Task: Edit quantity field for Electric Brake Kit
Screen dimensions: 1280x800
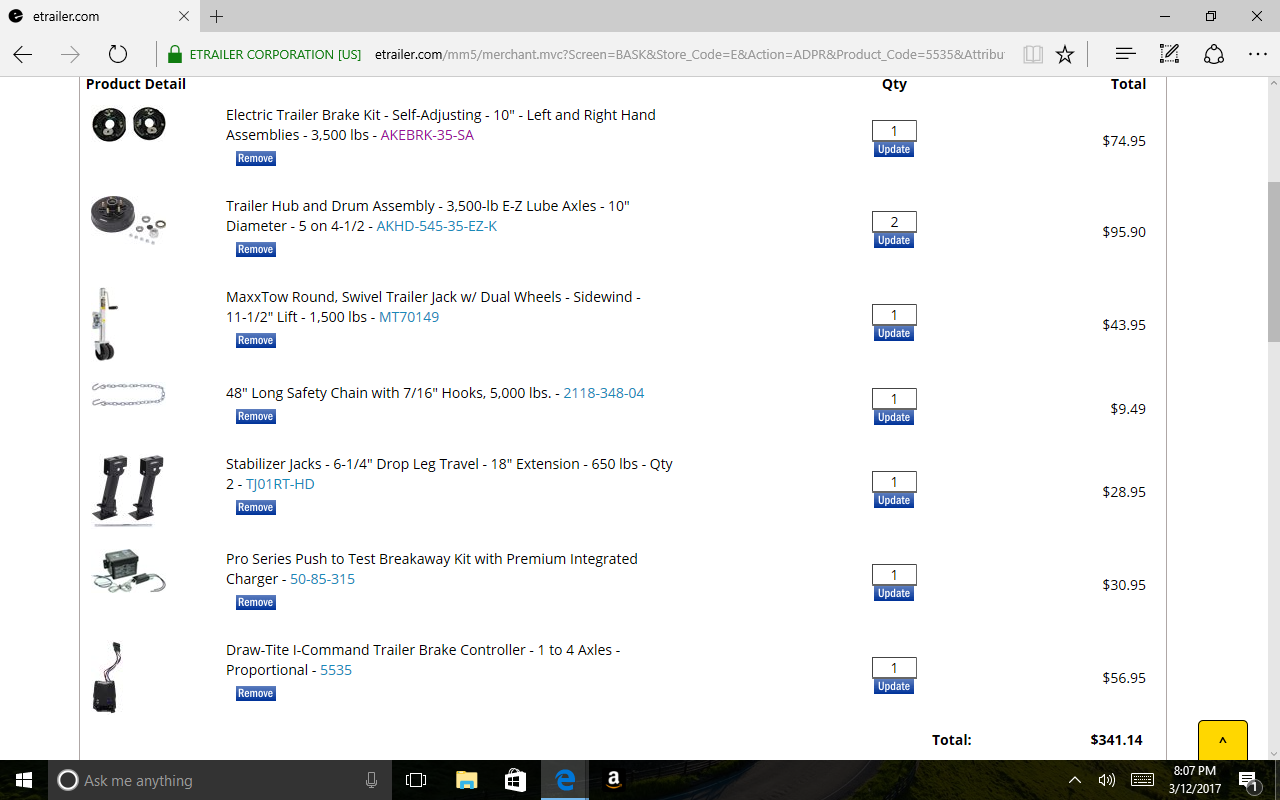Action: pos(894,131)
